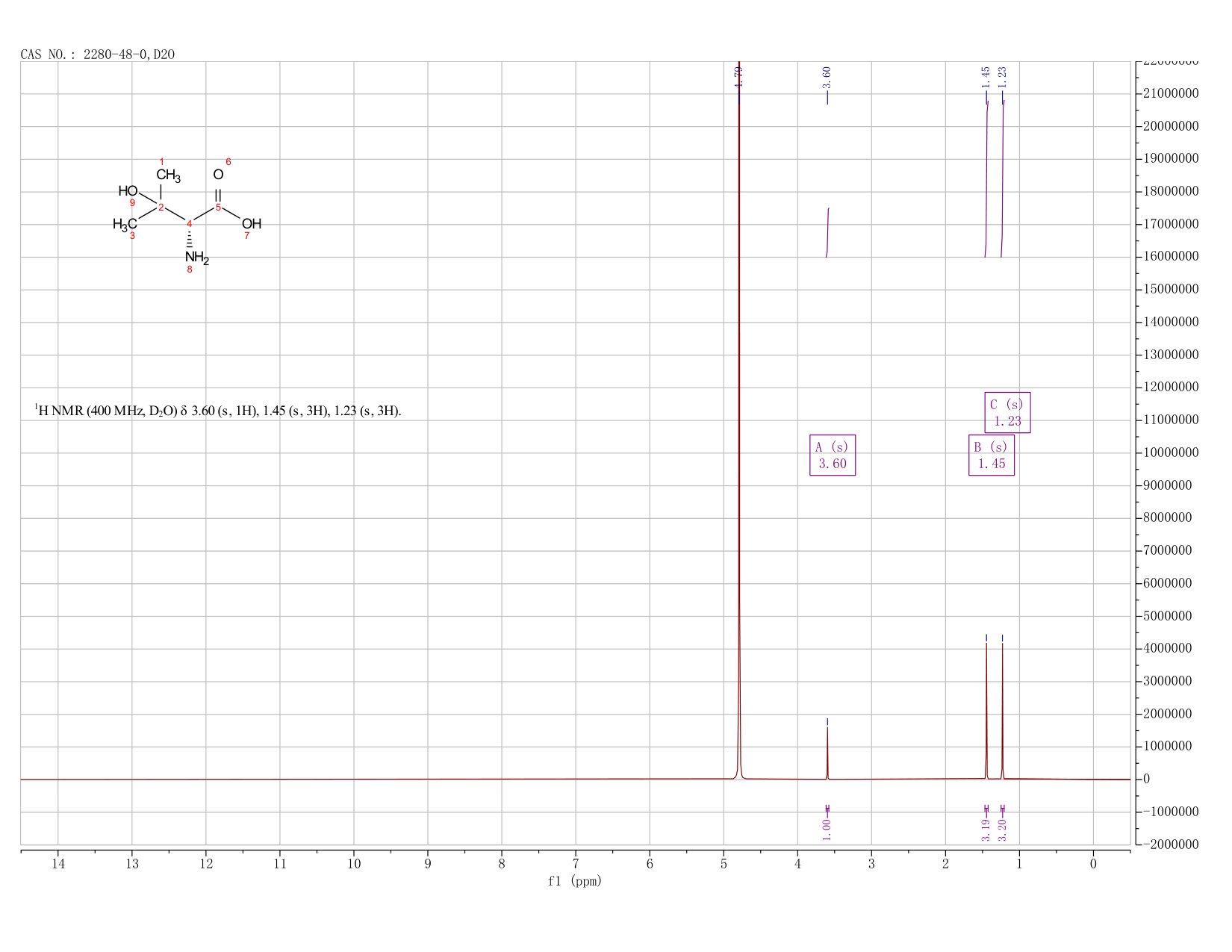Click the 1.00 integral value

[x=827, y=829]
